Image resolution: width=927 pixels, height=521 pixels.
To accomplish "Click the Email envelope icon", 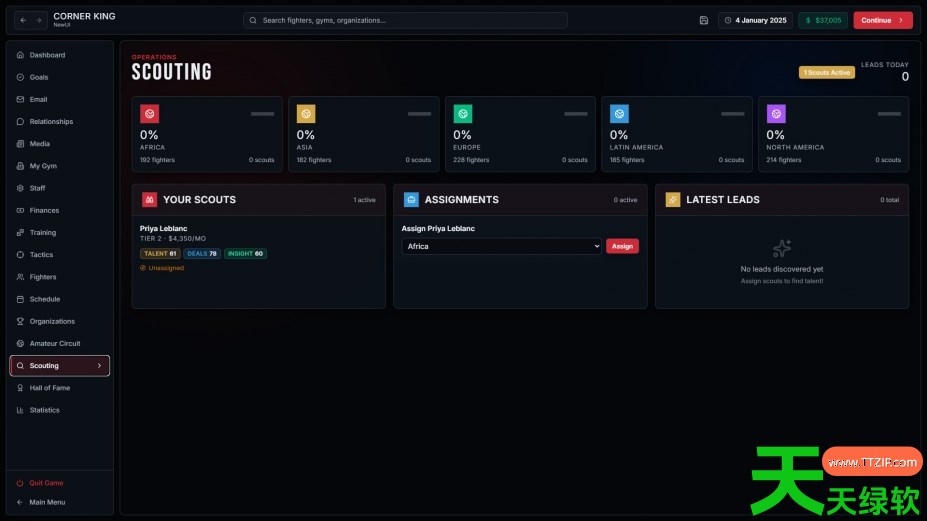I will coord(20,99).
